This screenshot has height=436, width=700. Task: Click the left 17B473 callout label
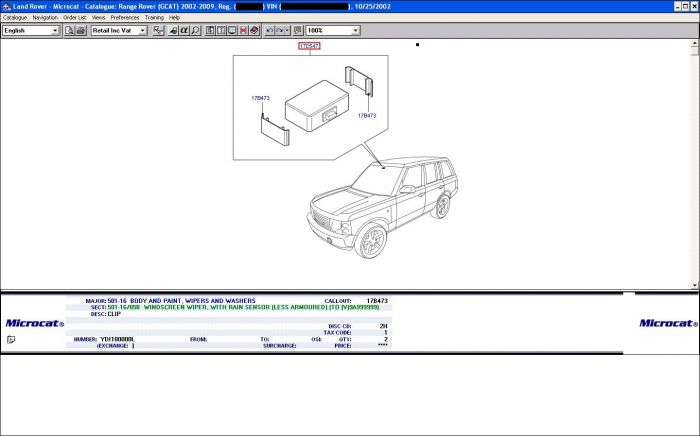[x=260, y=98]
